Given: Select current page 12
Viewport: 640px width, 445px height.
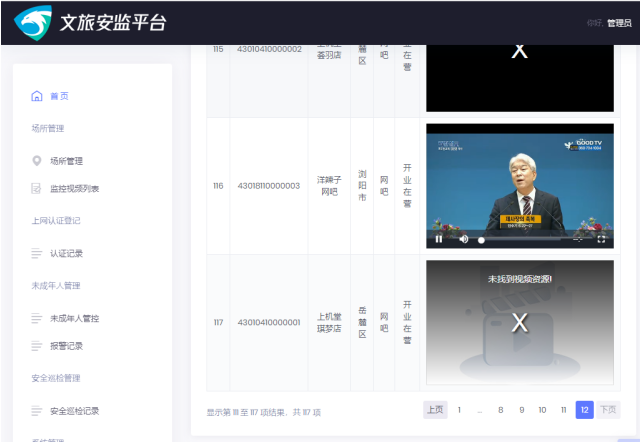Looking at the screenshot, I should (x=584, y=409).
